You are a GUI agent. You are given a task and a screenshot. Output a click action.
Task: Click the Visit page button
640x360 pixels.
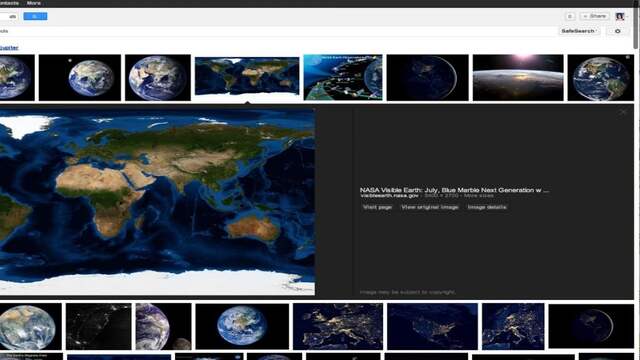pos(378,207)
